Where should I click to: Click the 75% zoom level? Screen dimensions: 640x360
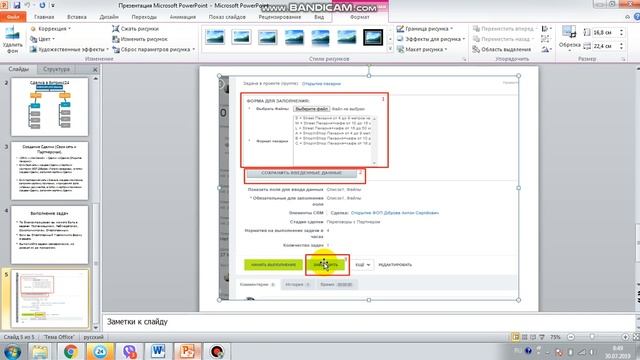(x=555, y=337)
